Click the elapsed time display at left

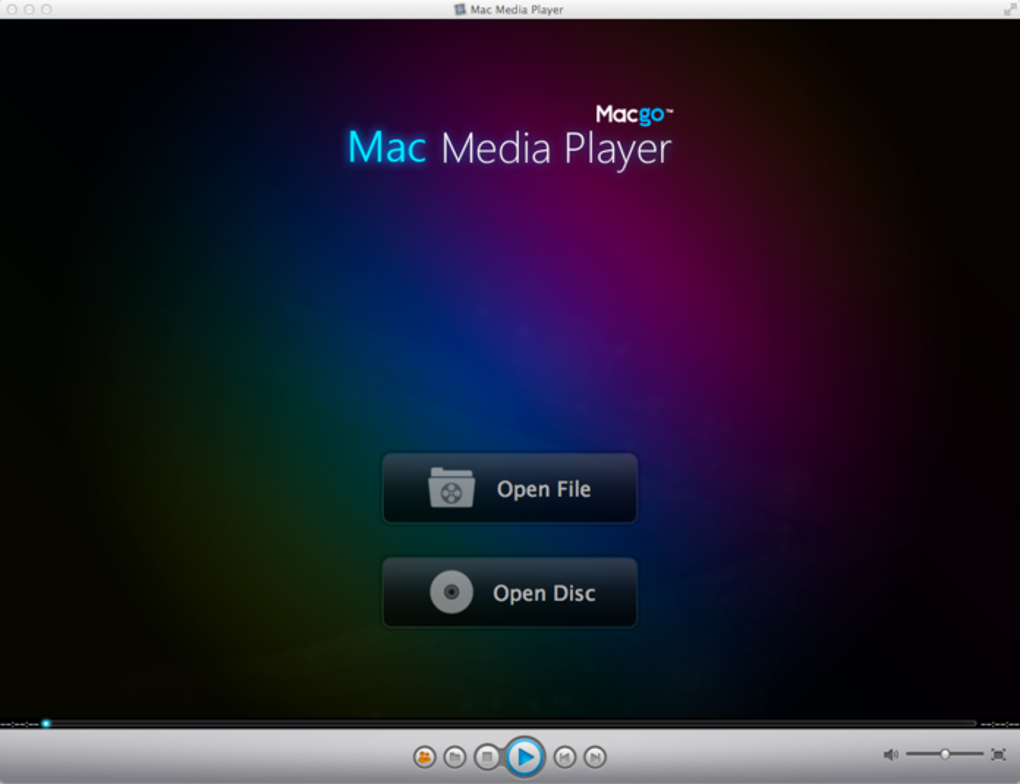(x=20, y=724)
